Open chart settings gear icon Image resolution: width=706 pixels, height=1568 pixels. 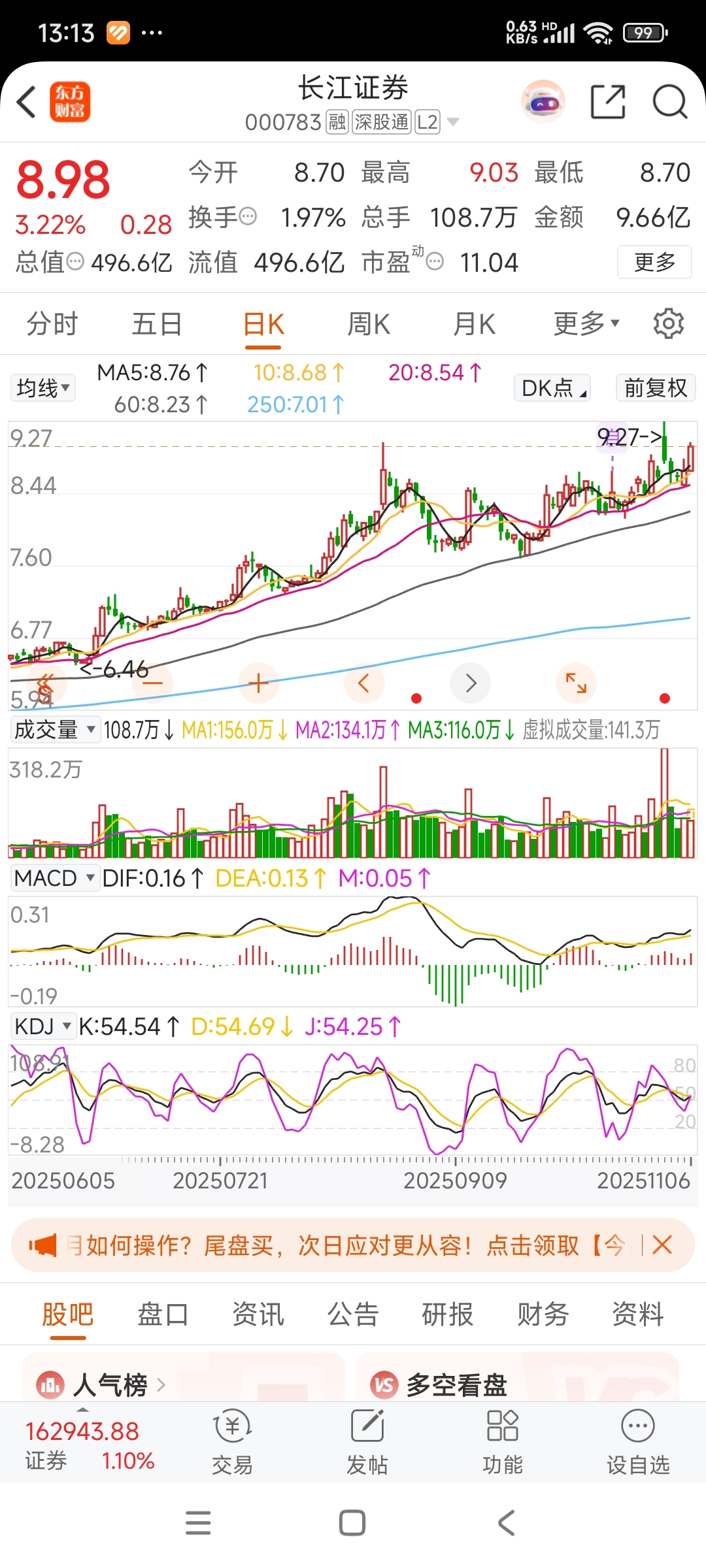pyautogui.click(x=668, y=324)
